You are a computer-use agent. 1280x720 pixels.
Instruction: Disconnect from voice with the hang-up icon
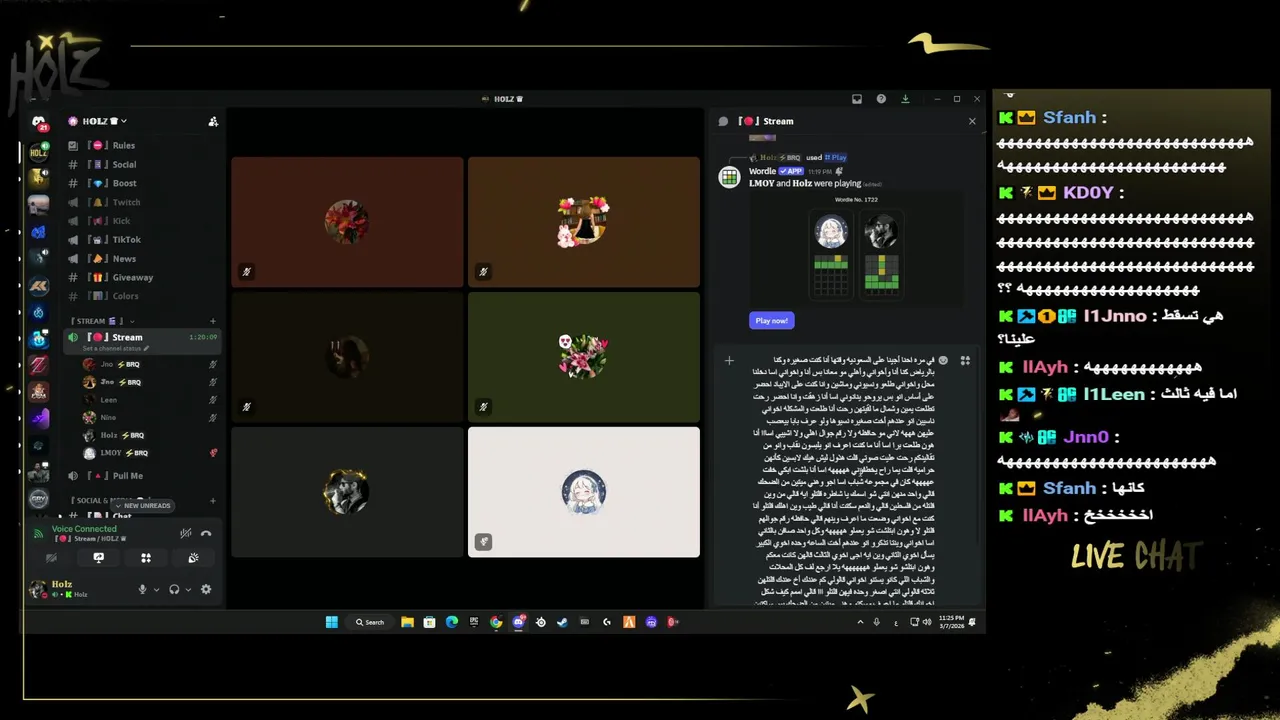pos(206,533)
